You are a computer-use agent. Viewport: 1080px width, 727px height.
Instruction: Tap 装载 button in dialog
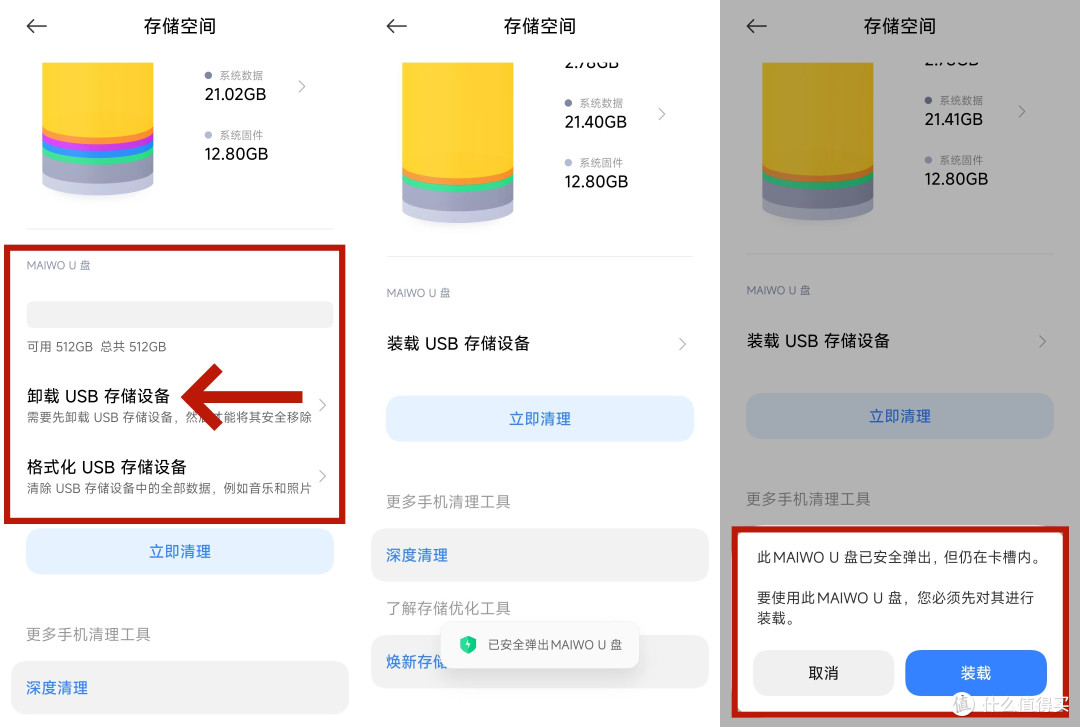pos(975,673)
